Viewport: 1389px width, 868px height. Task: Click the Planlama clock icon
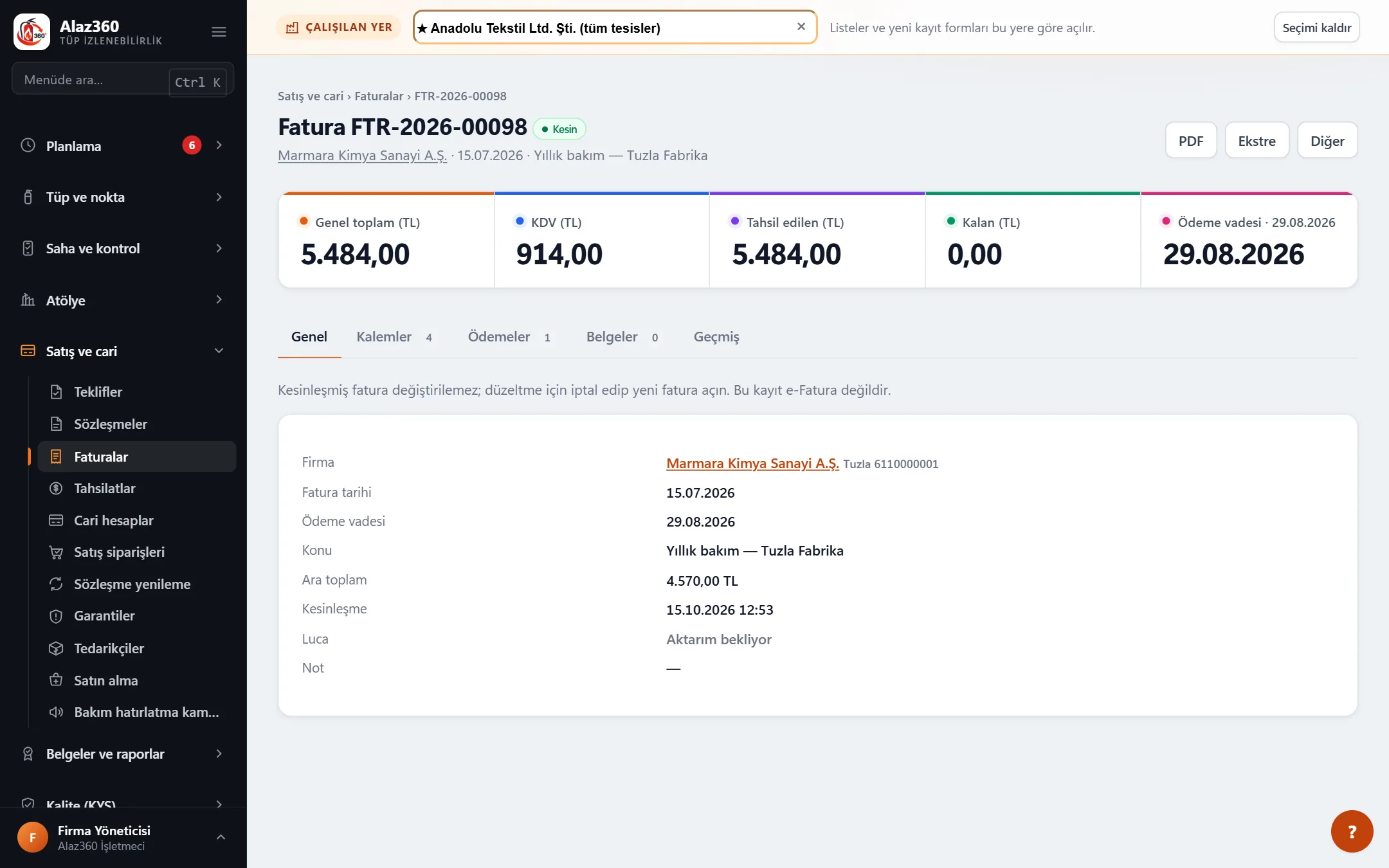(28, 145)
